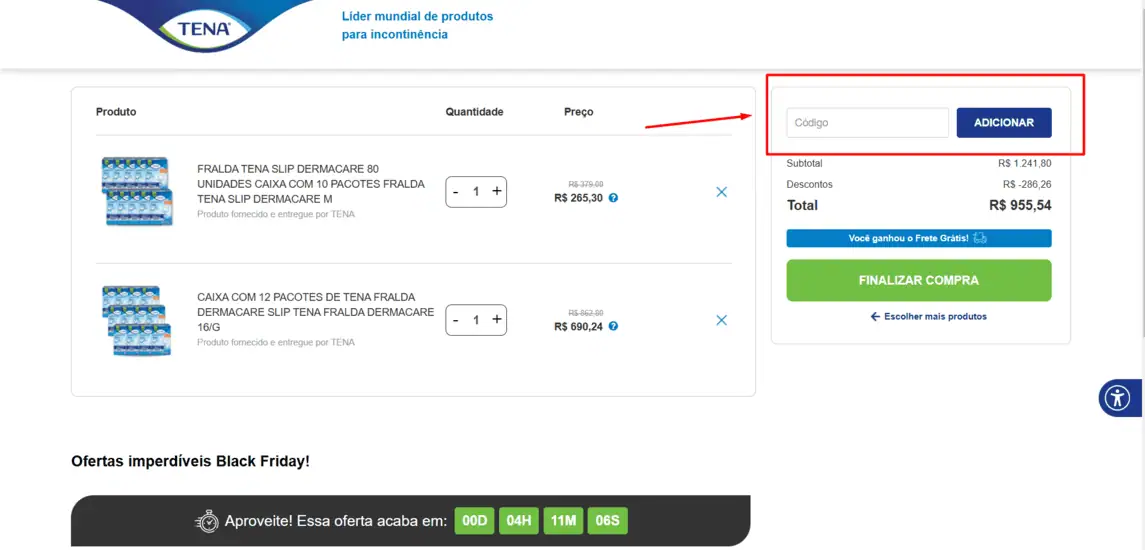Click the stopwatch icon in offer countdown
This screenshot has width=1145, height=550.
[x=207, y=521]
